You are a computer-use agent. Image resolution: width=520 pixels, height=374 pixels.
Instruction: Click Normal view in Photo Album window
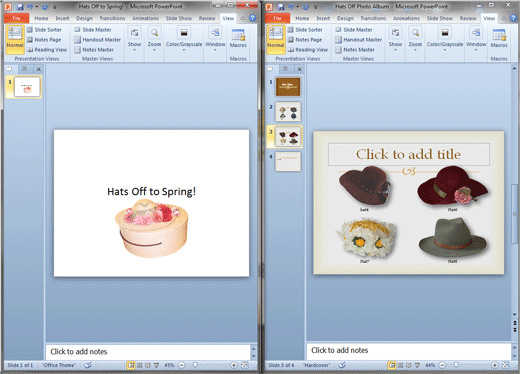tap(276, 39)
